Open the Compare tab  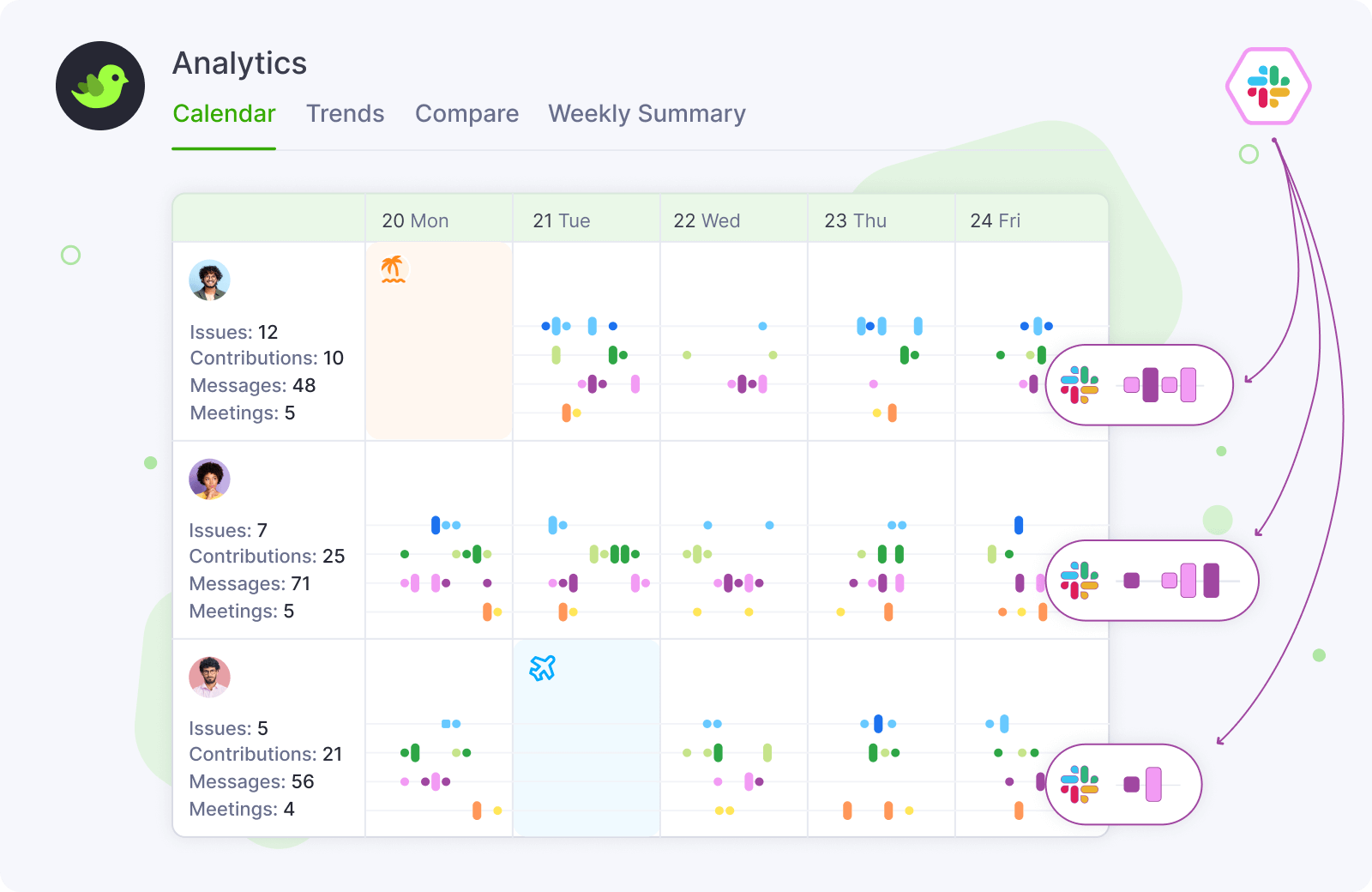tap(466, 114)
